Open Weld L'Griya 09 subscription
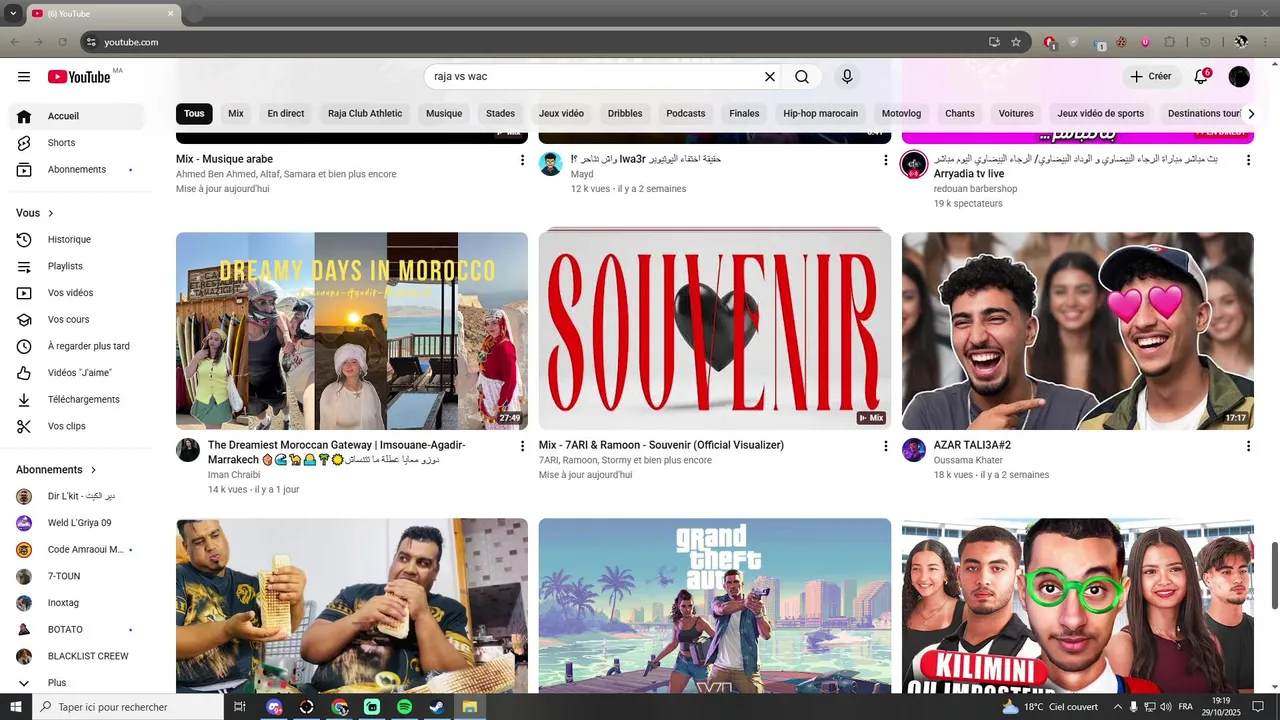1280x720 pixels. (76, 523)
